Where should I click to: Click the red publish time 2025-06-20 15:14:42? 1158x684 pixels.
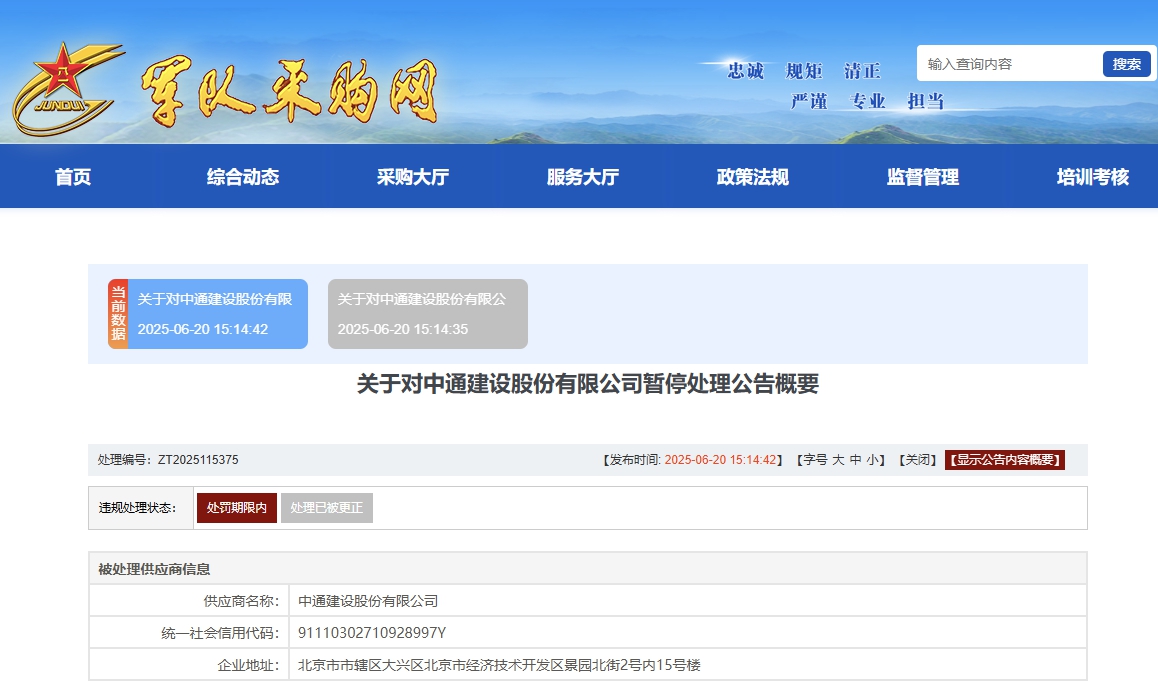pos(720,459)
